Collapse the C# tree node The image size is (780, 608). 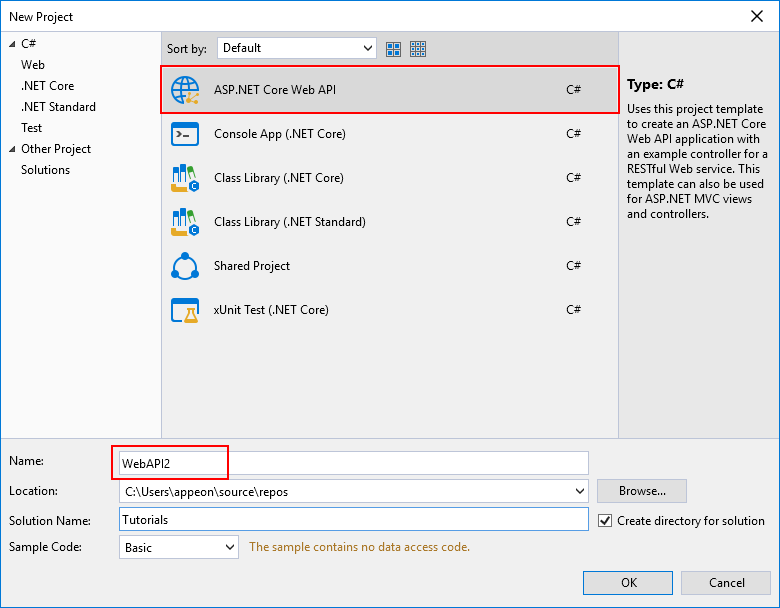(x=11, y=44)
